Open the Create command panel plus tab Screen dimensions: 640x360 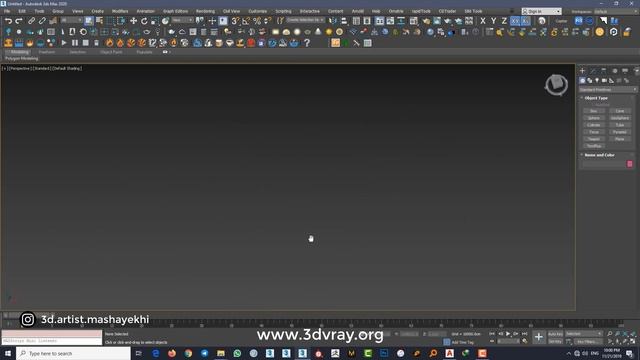click(x=582, y=71)
